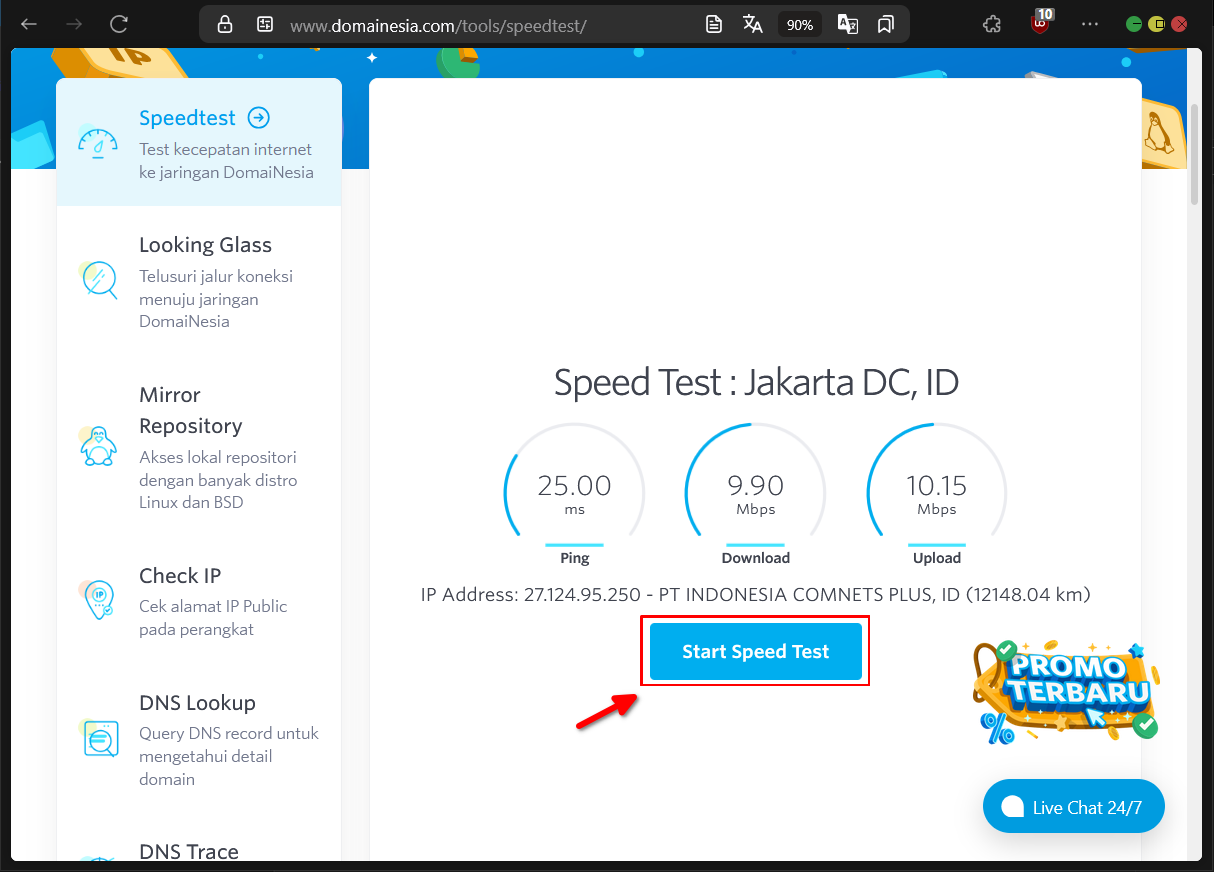Click the translation extension icon after the 90% badge
Screen dimensions: 1214x872
point(848,24)
